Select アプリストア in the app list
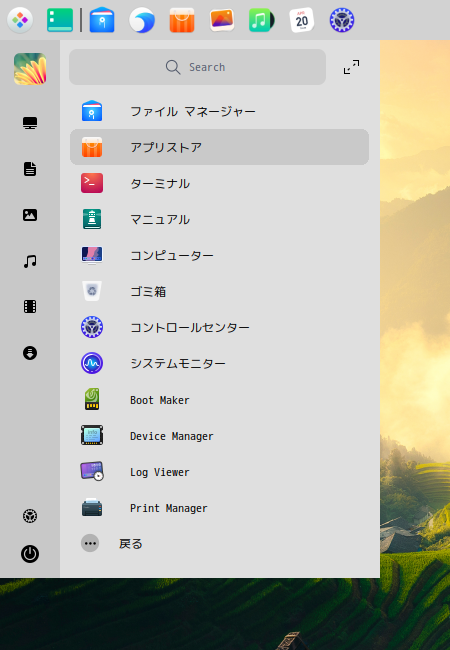This screenshot has width=450, height=650. 219,147
